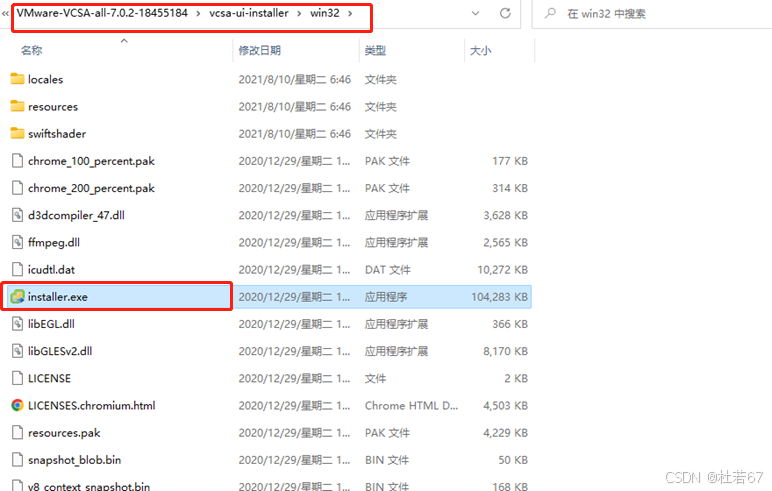Image resolution: width=772 pixels, height=491 pixels.
Task: Select d3dcompiler_47.dll file name
Action: [x=76, y=215]
